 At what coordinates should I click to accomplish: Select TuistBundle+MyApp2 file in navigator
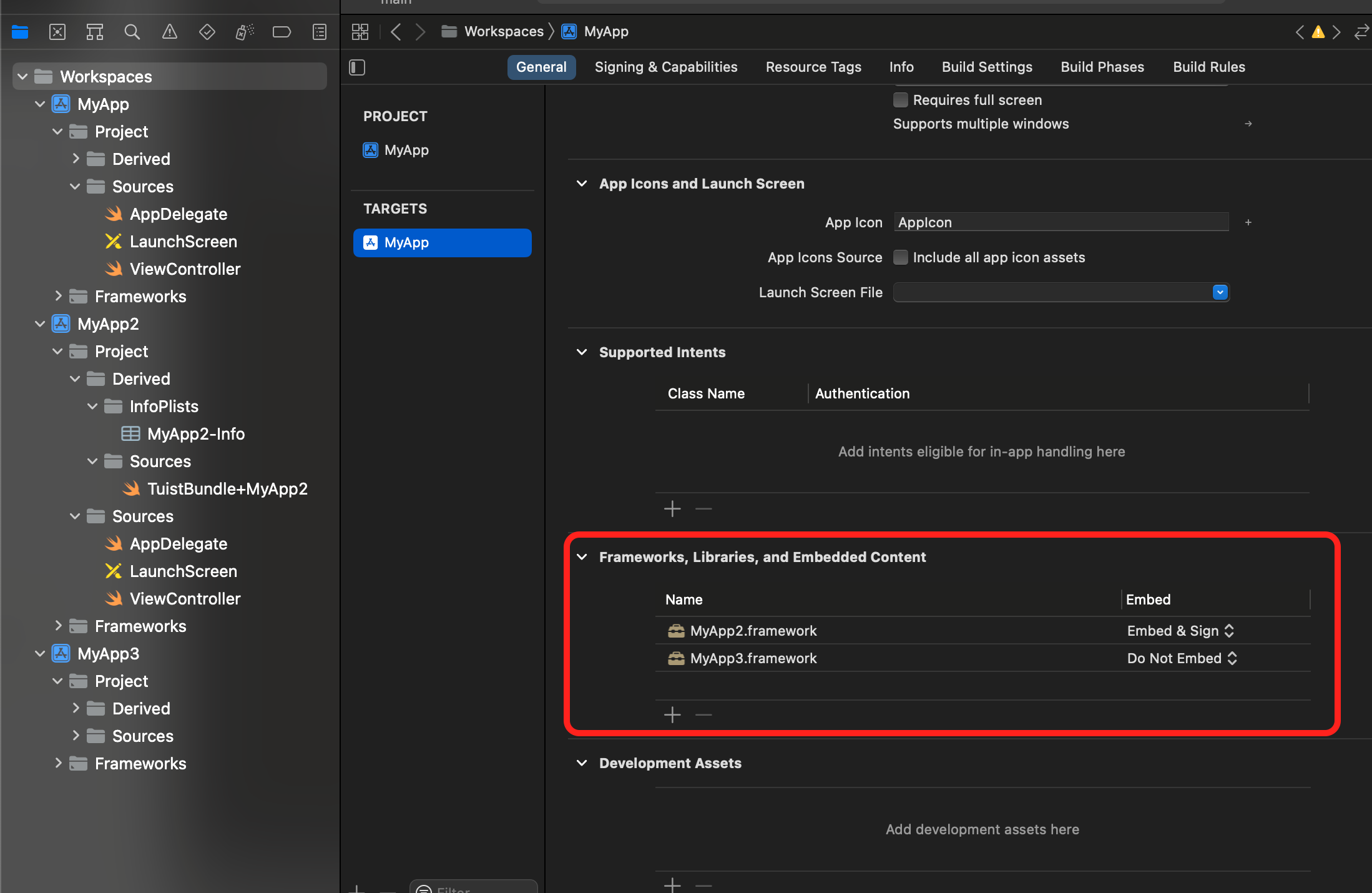click(x=227, y=489)
